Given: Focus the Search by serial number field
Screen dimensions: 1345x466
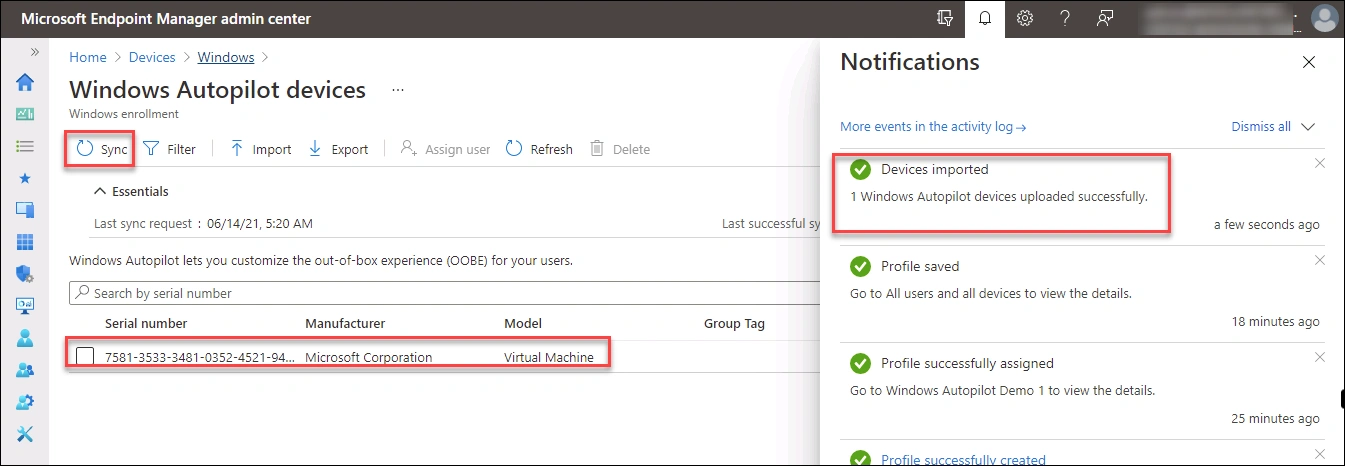Looking at the screenshot, I should tap(445, 293).
